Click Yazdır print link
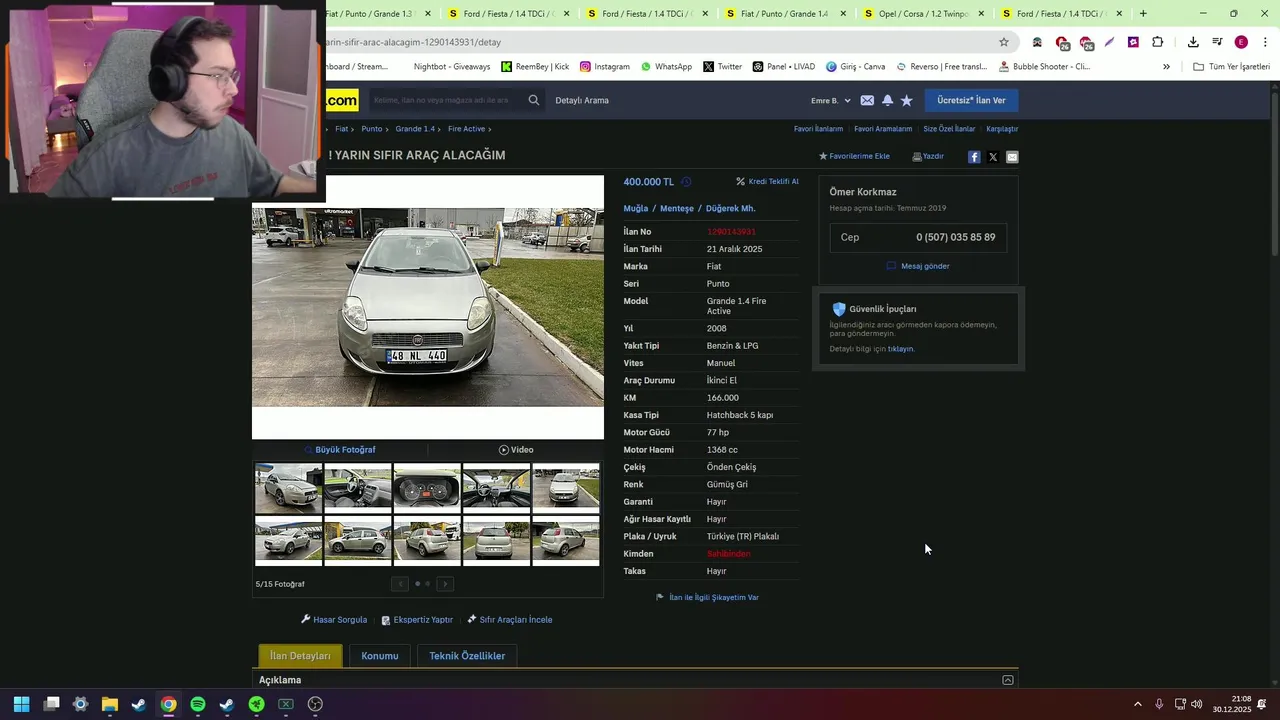The width and height of the screenshot is (1280, 720). [928, 156]
